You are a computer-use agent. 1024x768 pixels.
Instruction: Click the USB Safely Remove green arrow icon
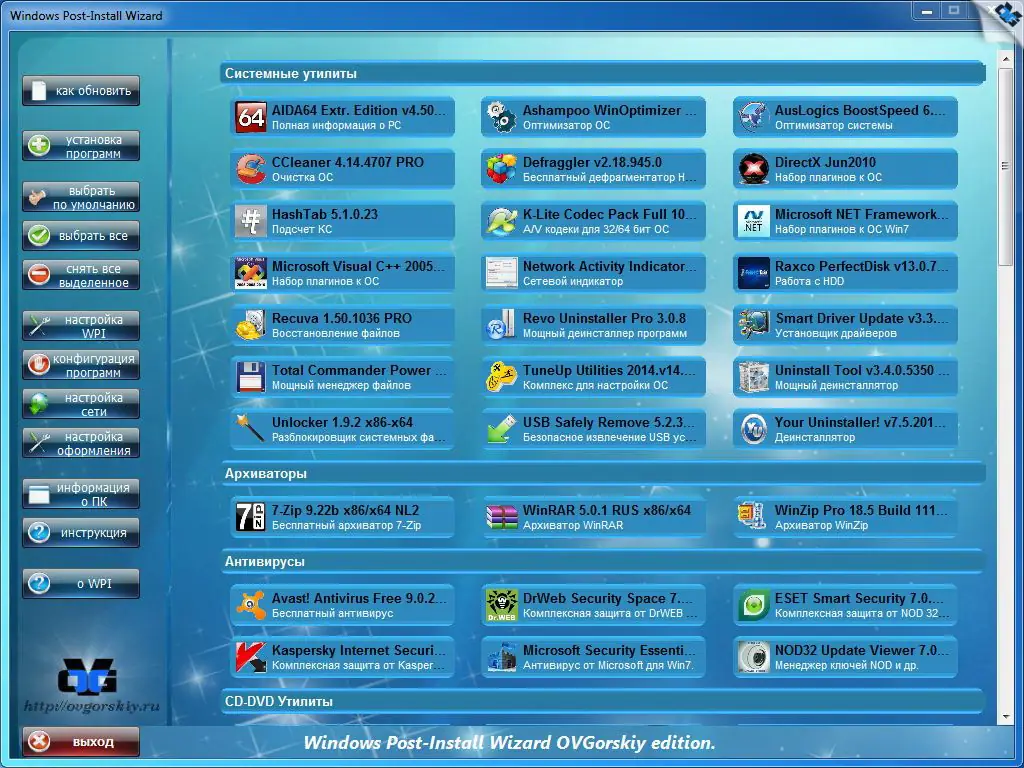coord(502,429)
